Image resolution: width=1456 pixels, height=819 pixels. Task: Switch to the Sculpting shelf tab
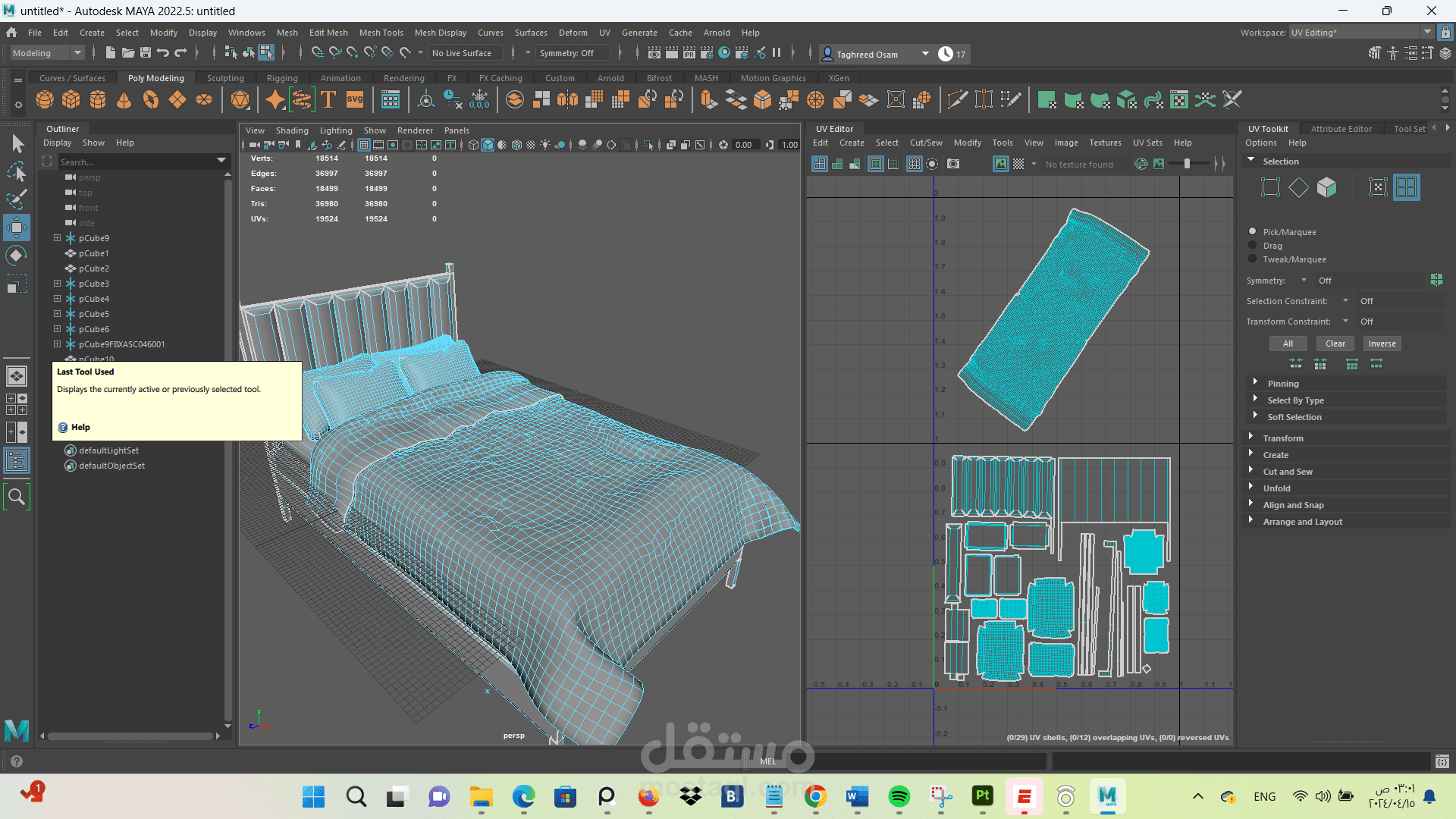click(x=225, y=78)
